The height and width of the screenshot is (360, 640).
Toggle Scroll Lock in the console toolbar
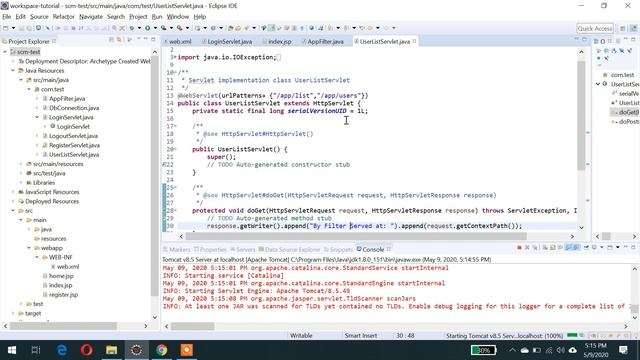(x=553, y=247)
